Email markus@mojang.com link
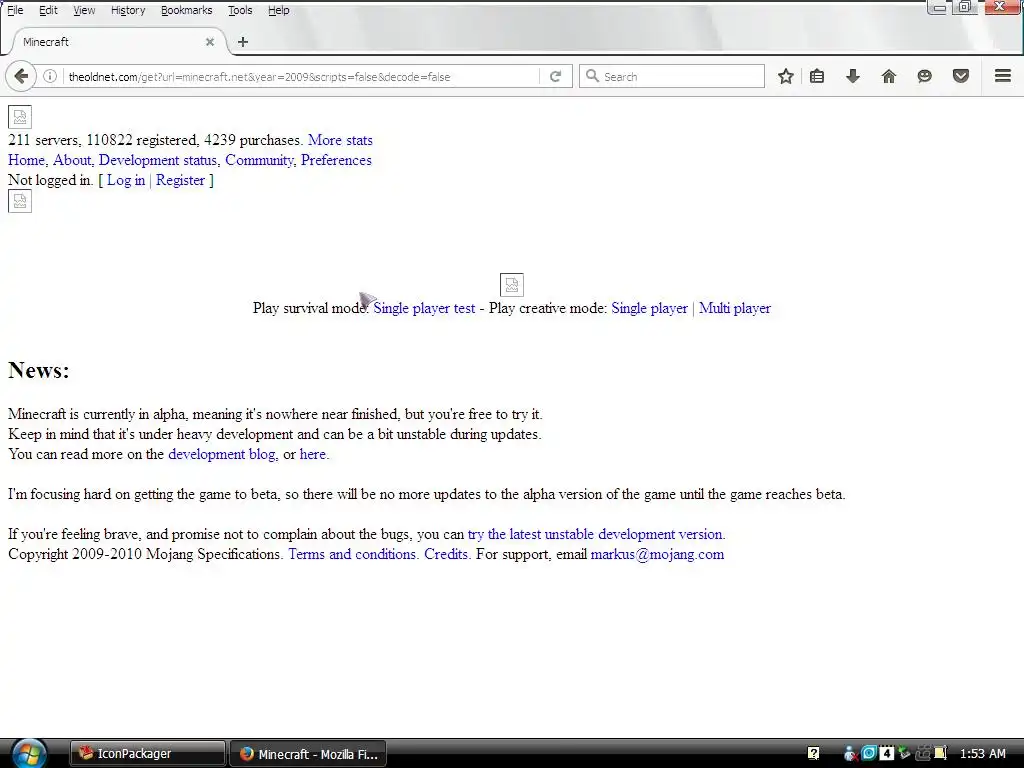Viewport: 1024px width, 768px height. point(658,554)
